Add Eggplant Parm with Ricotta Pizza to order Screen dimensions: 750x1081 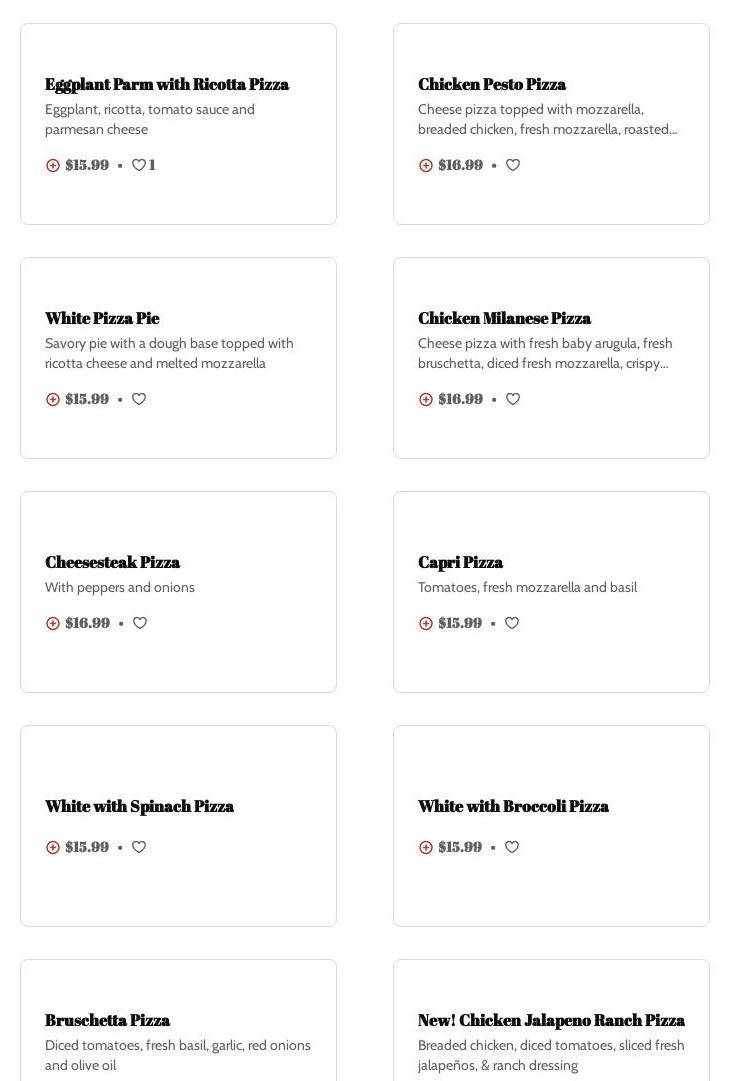(53, 165)
